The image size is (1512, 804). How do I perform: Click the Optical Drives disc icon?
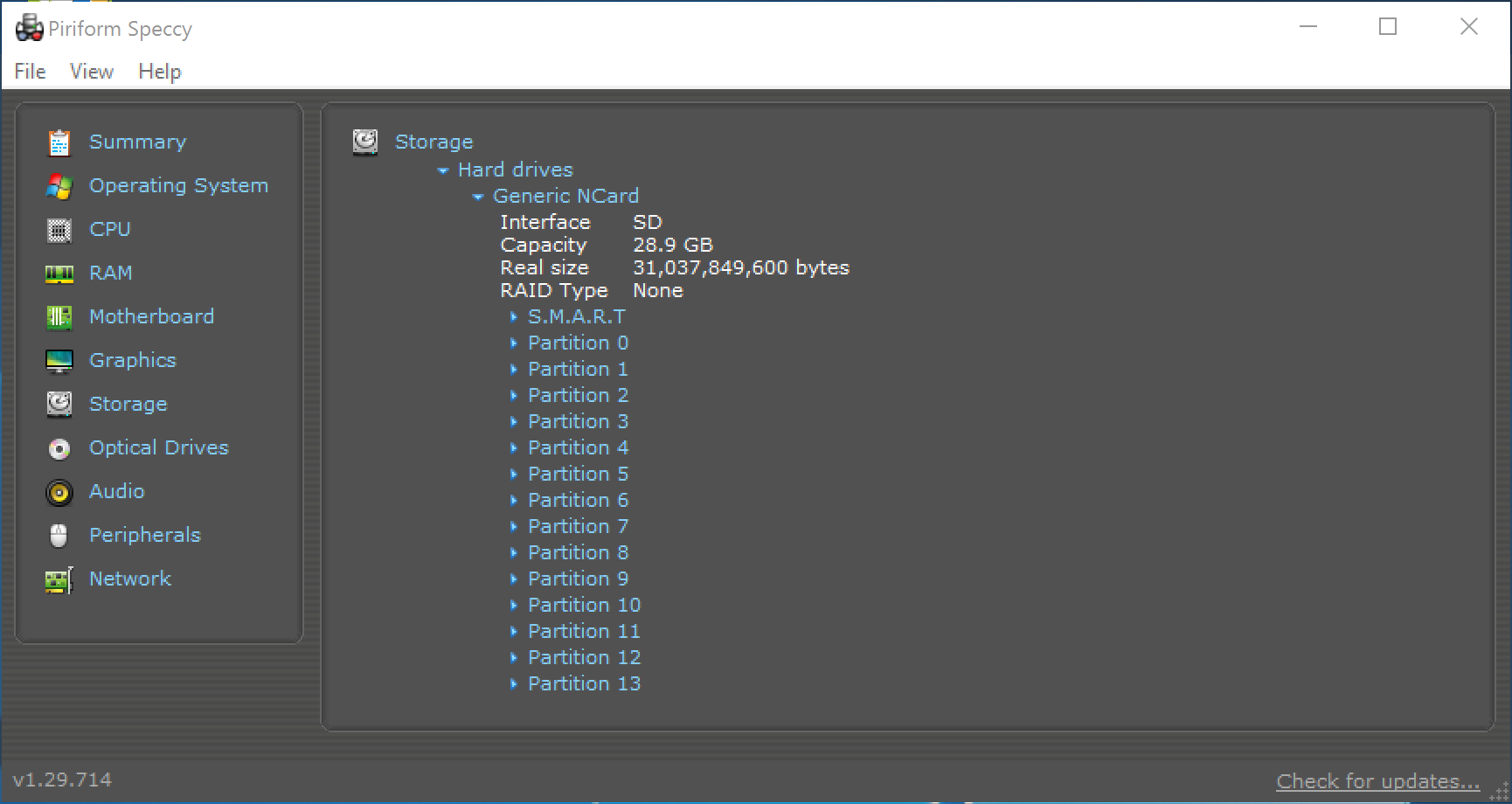(x=59, y=448)
